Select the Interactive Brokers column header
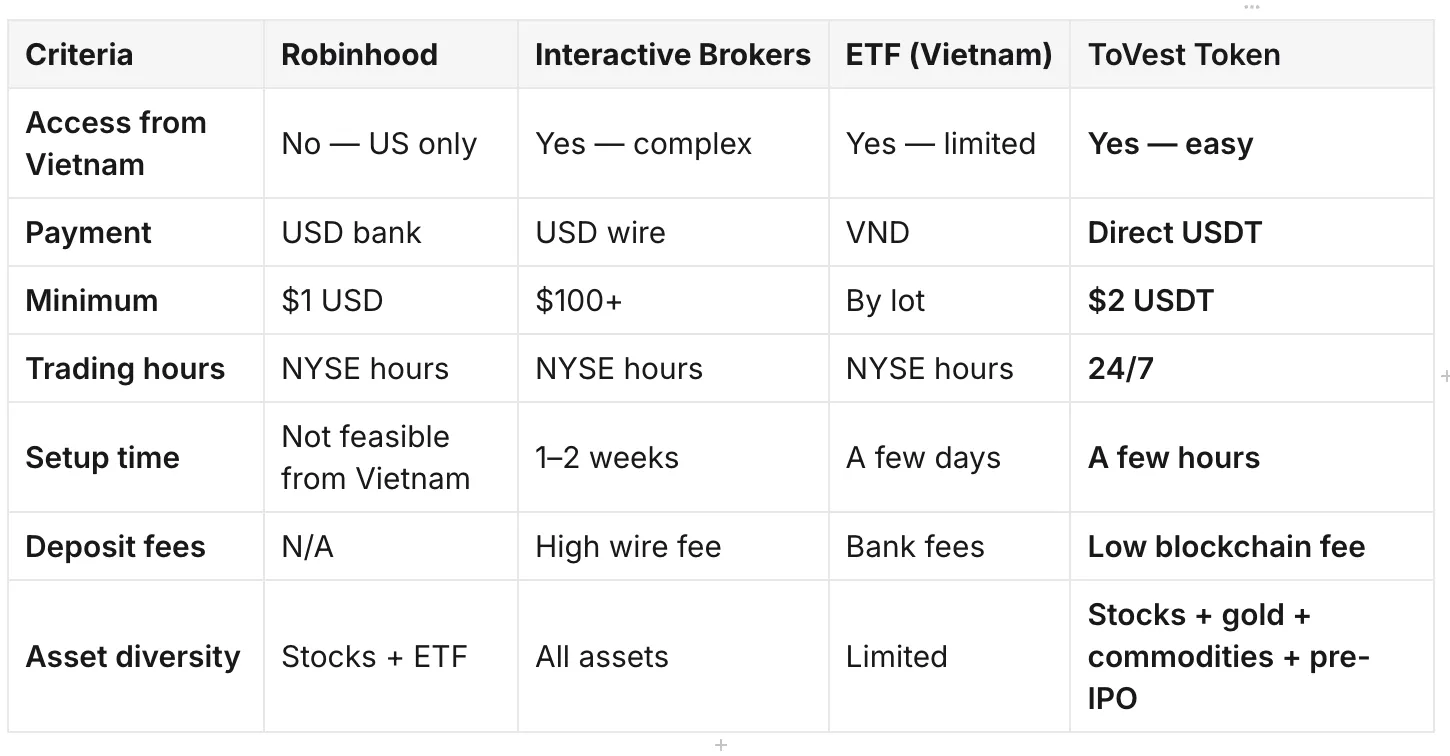 (x=673, y=54)
